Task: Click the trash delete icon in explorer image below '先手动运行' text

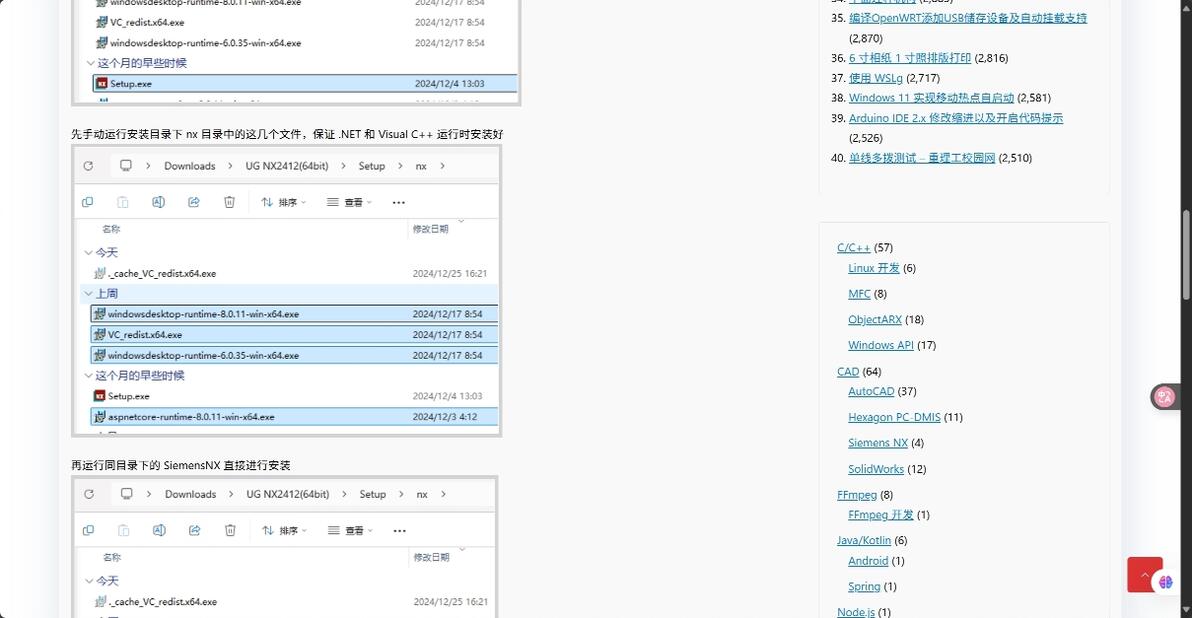Action: coord(229,202)
